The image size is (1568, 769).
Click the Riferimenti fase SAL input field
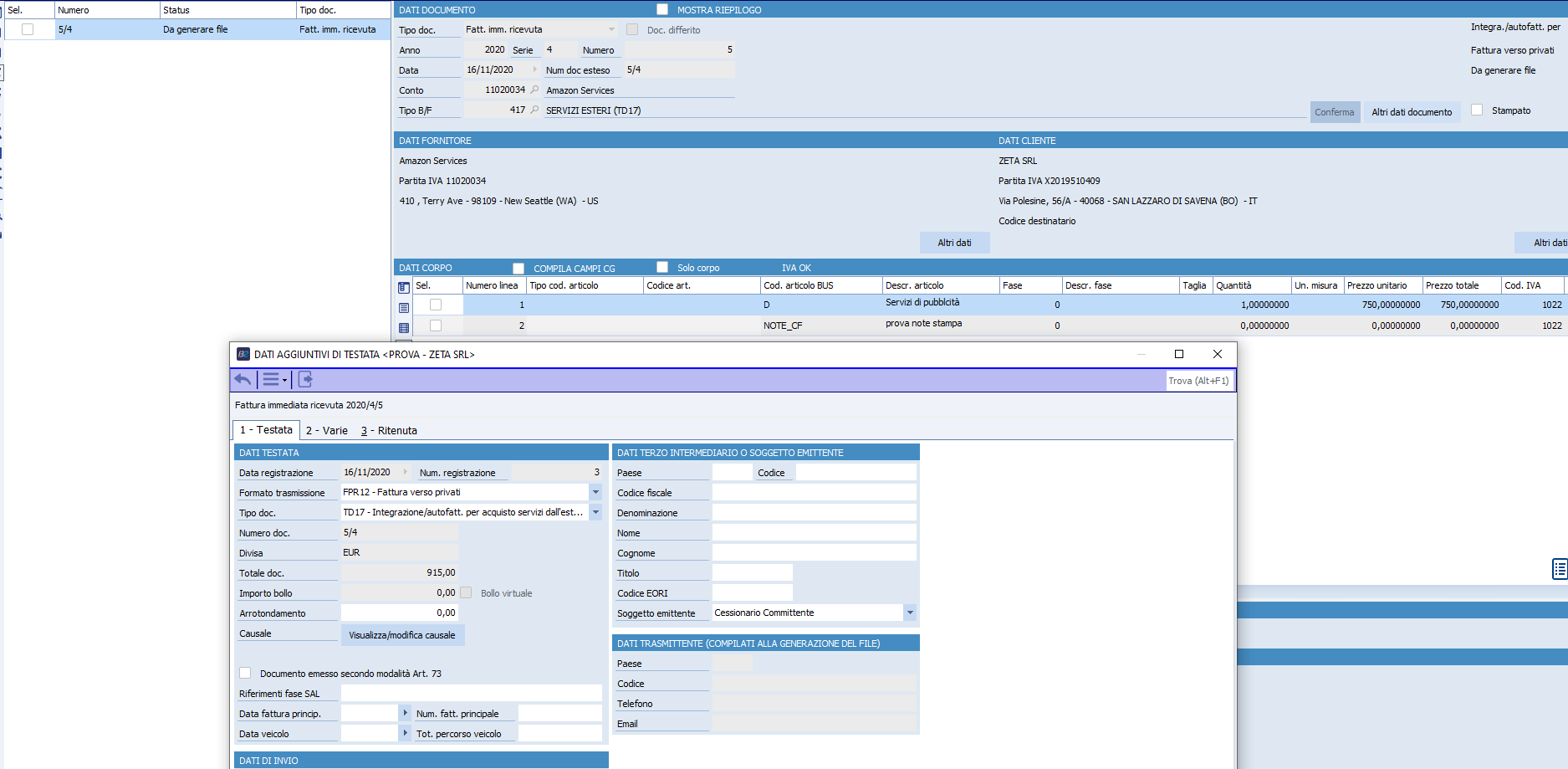point(471,693)
